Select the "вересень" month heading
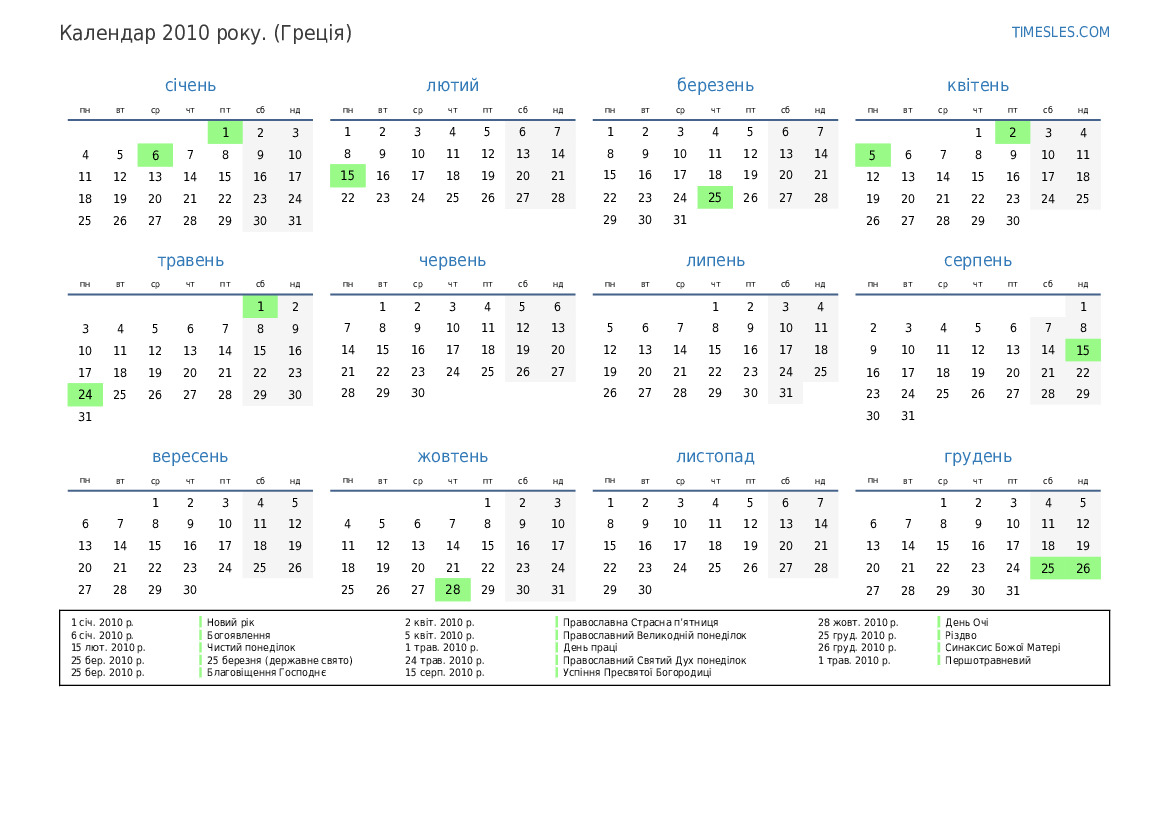 tap(190, 456)
